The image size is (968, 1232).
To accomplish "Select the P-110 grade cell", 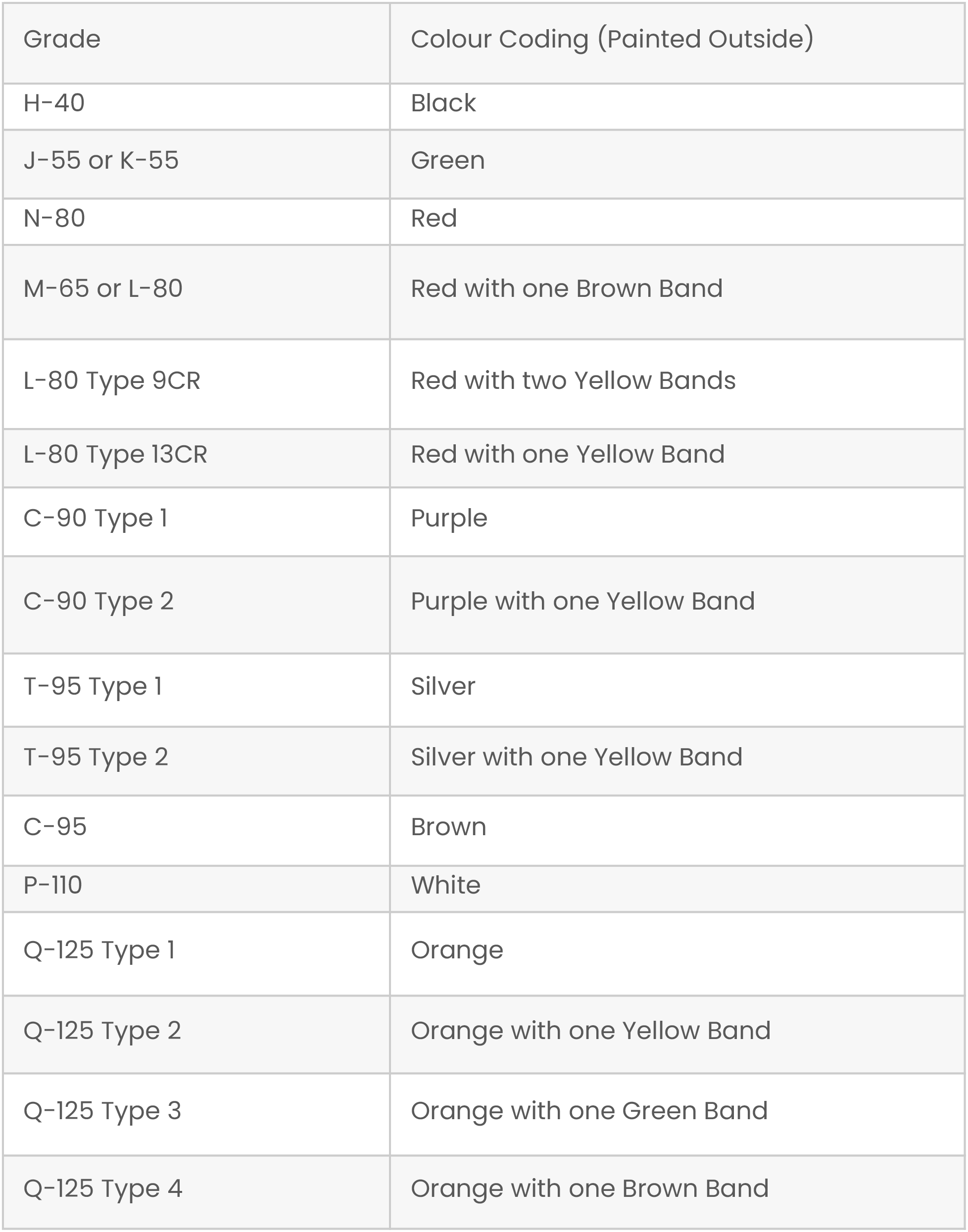I will pyautogui.click(x=53, y=885).
